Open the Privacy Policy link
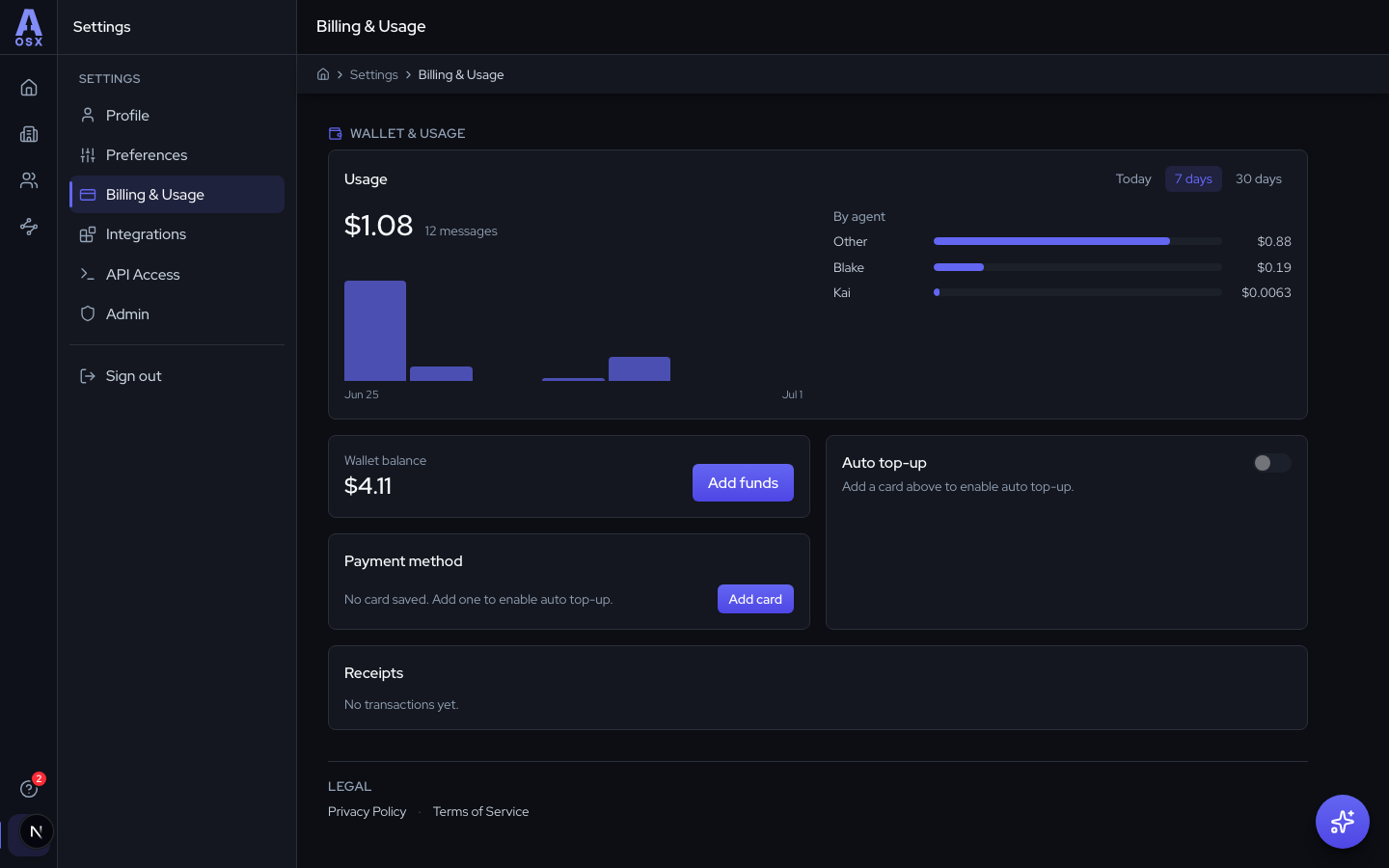This screenshot has width=1389, height=868. pos(367,811)
